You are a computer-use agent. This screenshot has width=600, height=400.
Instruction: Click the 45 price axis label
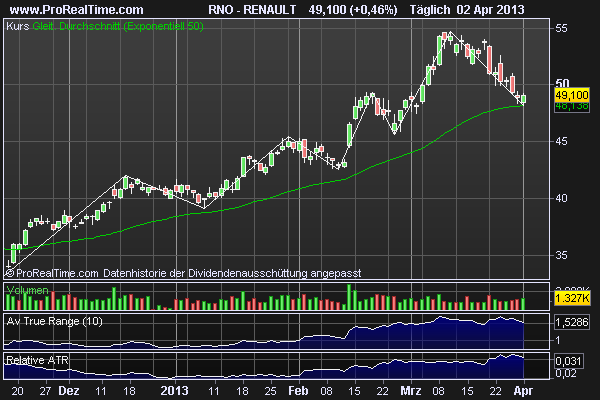[561, 141]
